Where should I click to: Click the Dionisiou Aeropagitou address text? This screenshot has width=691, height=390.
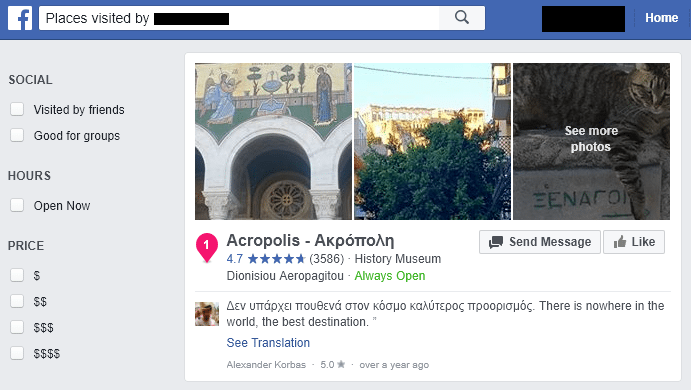(x=285, y=276)
